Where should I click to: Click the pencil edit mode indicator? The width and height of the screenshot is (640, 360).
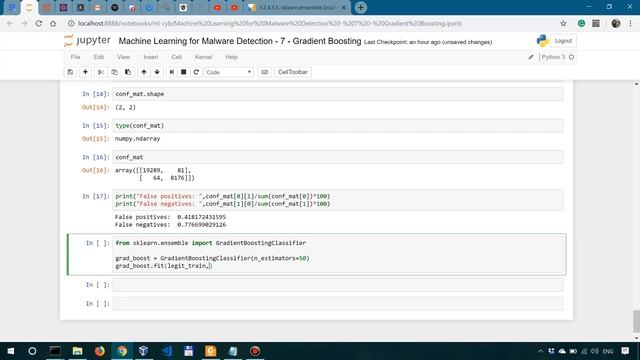pyautogui.click(x=531, y=57)
